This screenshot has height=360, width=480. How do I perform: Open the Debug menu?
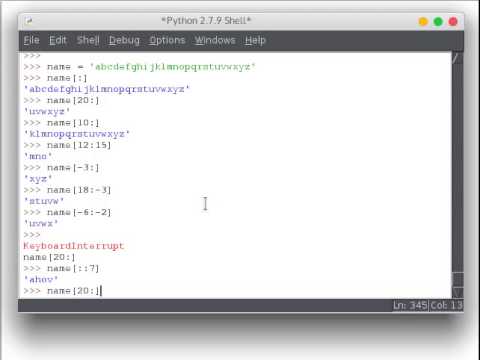point(124,40)
